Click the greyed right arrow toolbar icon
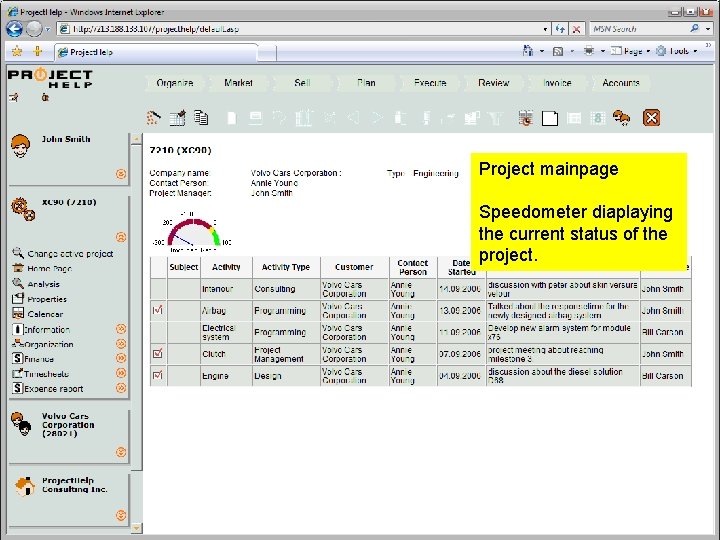720x540 pixels. tap(377, 118)
